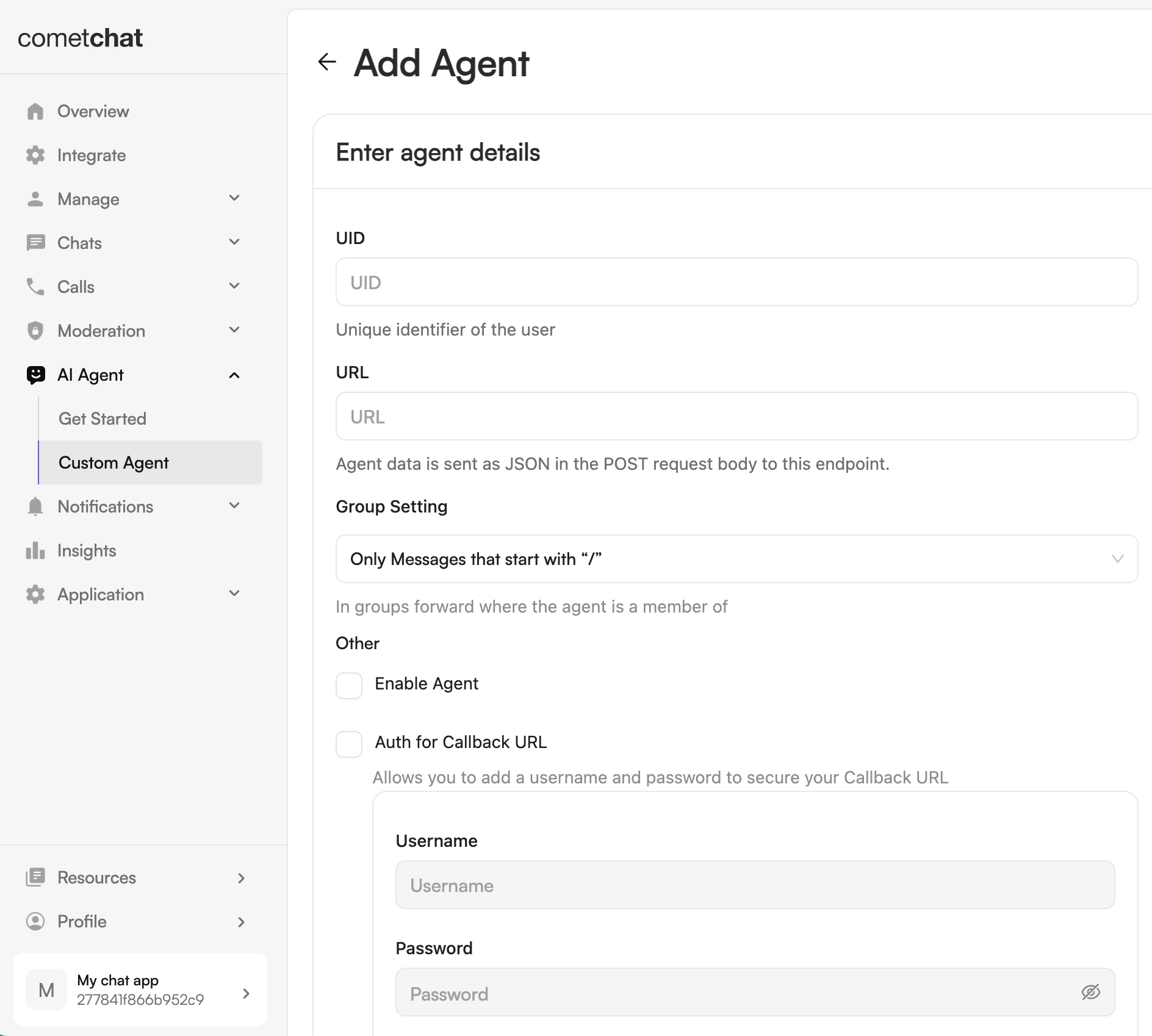Click into the UID input field
This screenshot has height=1036, width=1152.
click(736, 282)
